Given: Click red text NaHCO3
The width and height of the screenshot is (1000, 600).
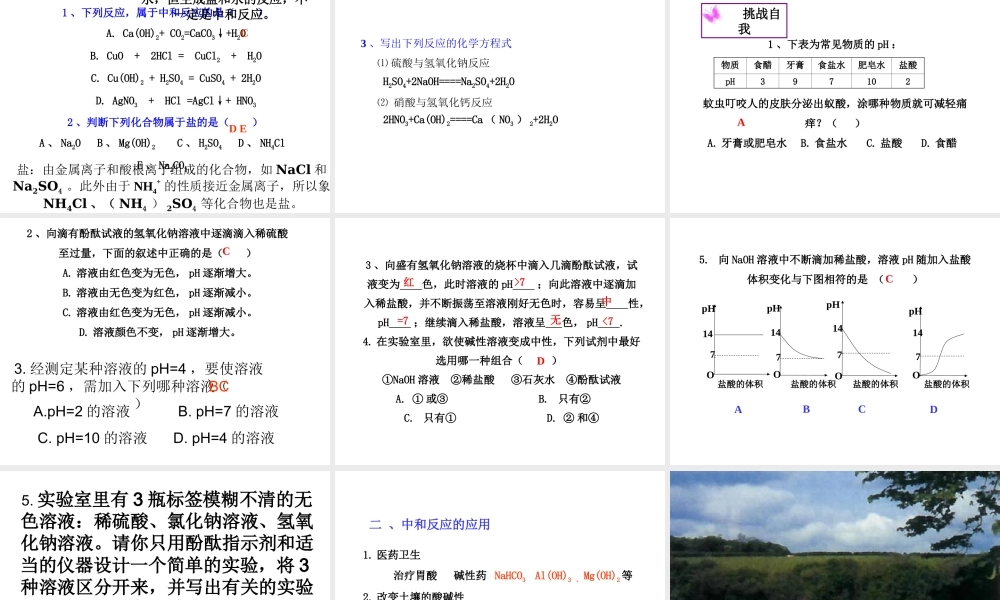Looking at the screenshot, I should 510,576.
